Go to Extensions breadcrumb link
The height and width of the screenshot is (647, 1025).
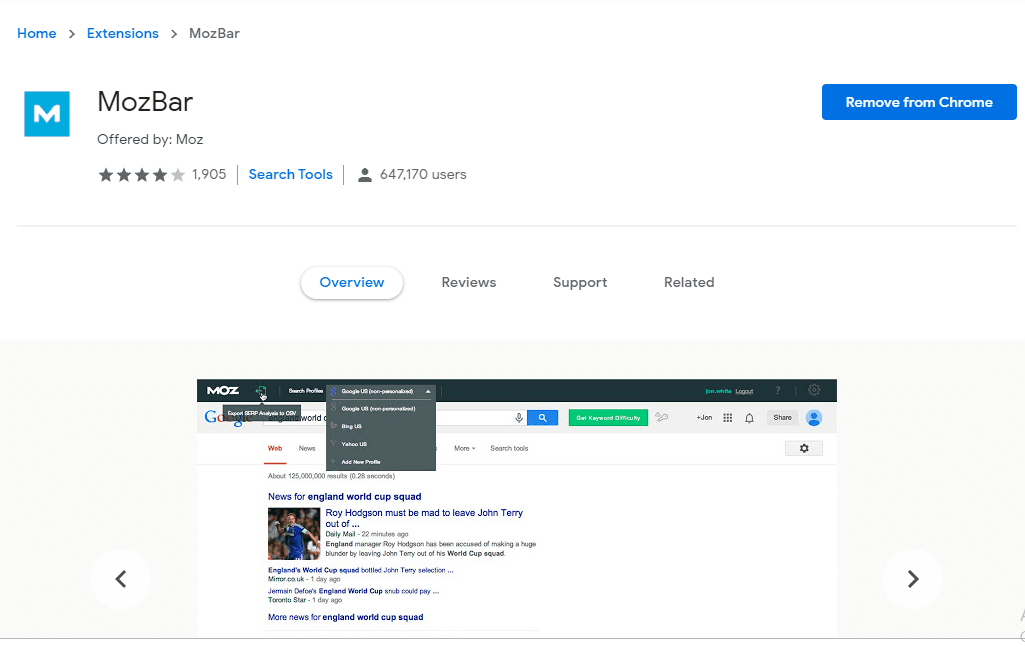click(x=123, y=33)
